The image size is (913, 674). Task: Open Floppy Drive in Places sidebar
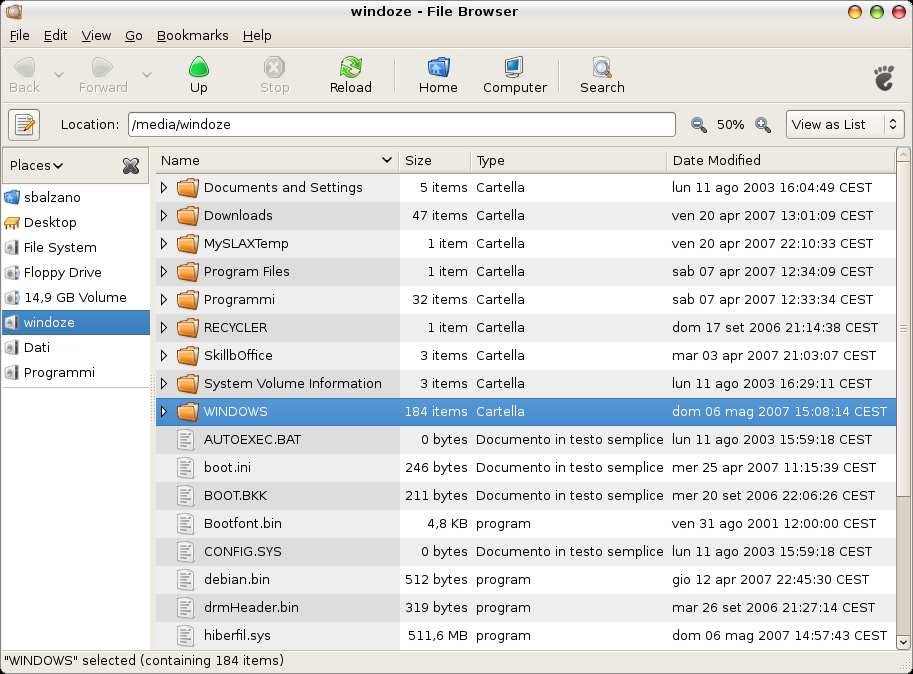[x=76, y=272]
